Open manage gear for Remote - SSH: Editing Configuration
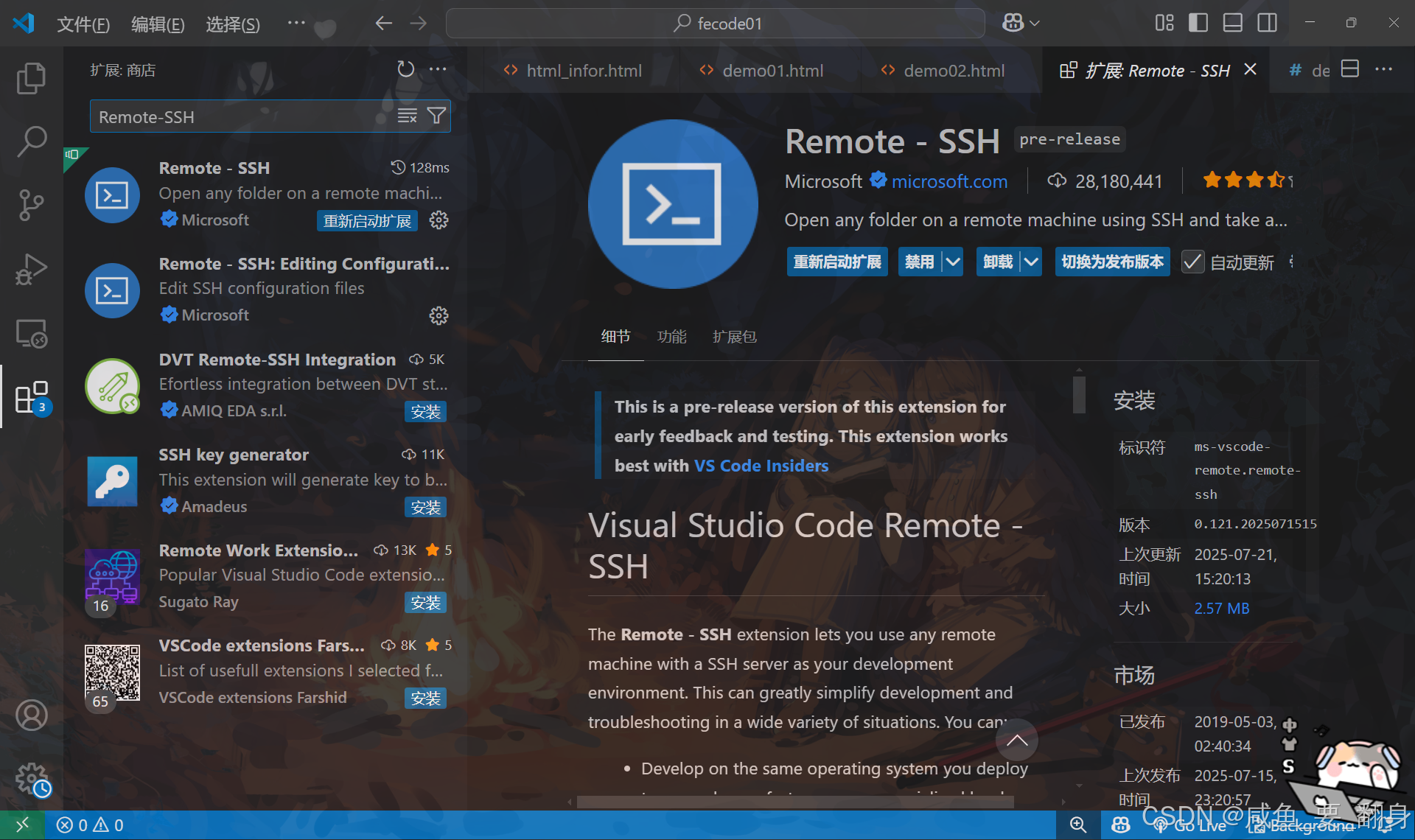Viewport: 1415px width, 840px height. (439, 316)
